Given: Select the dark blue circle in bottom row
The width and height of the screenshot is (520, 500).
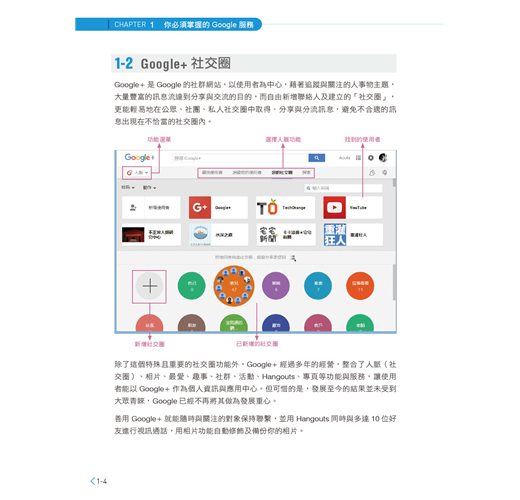Looking at the screenshot, I should pos(276,323).
